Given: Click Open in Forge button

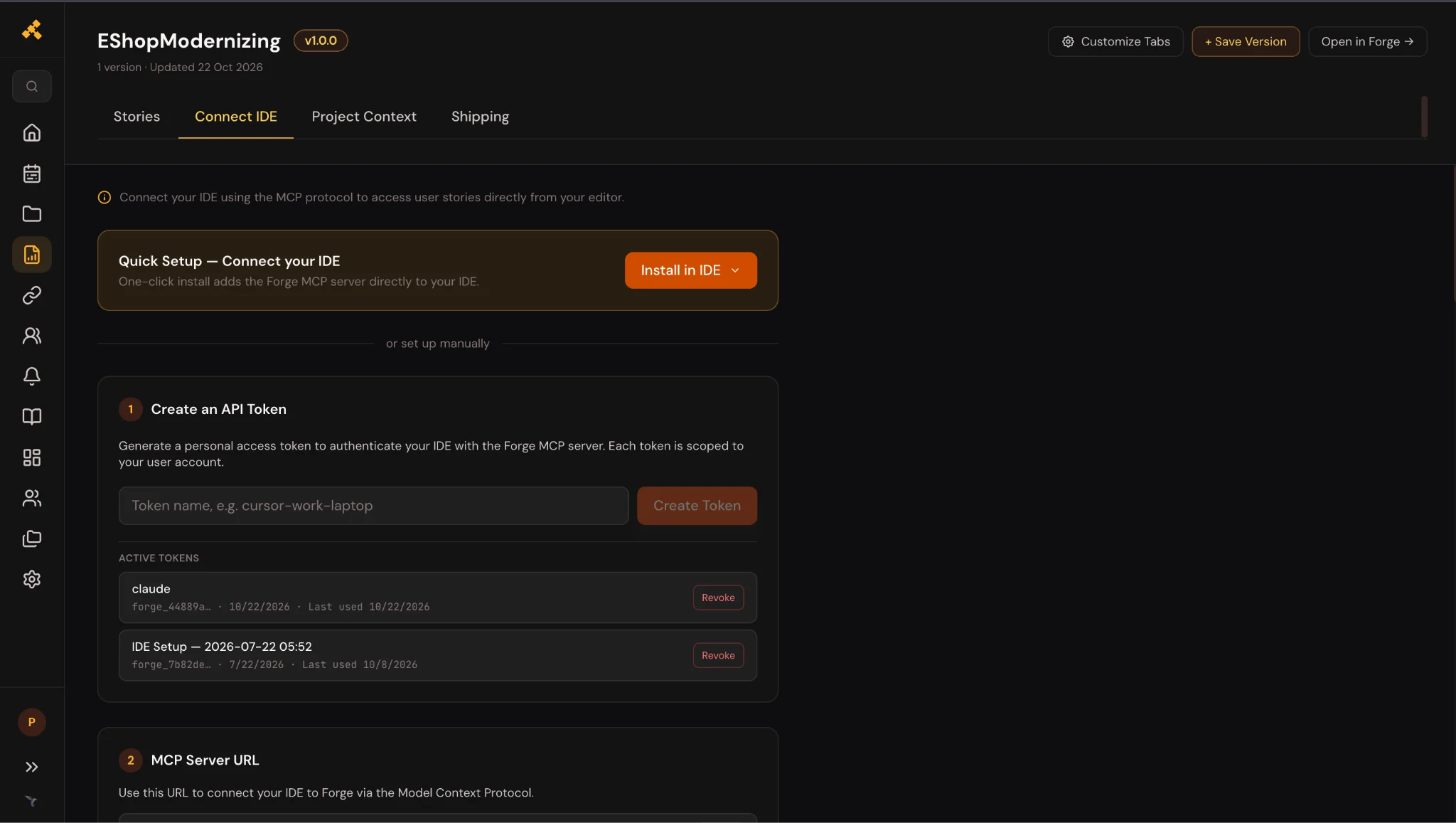Looking at the screenshot, I should click(x=1368, y=41).
